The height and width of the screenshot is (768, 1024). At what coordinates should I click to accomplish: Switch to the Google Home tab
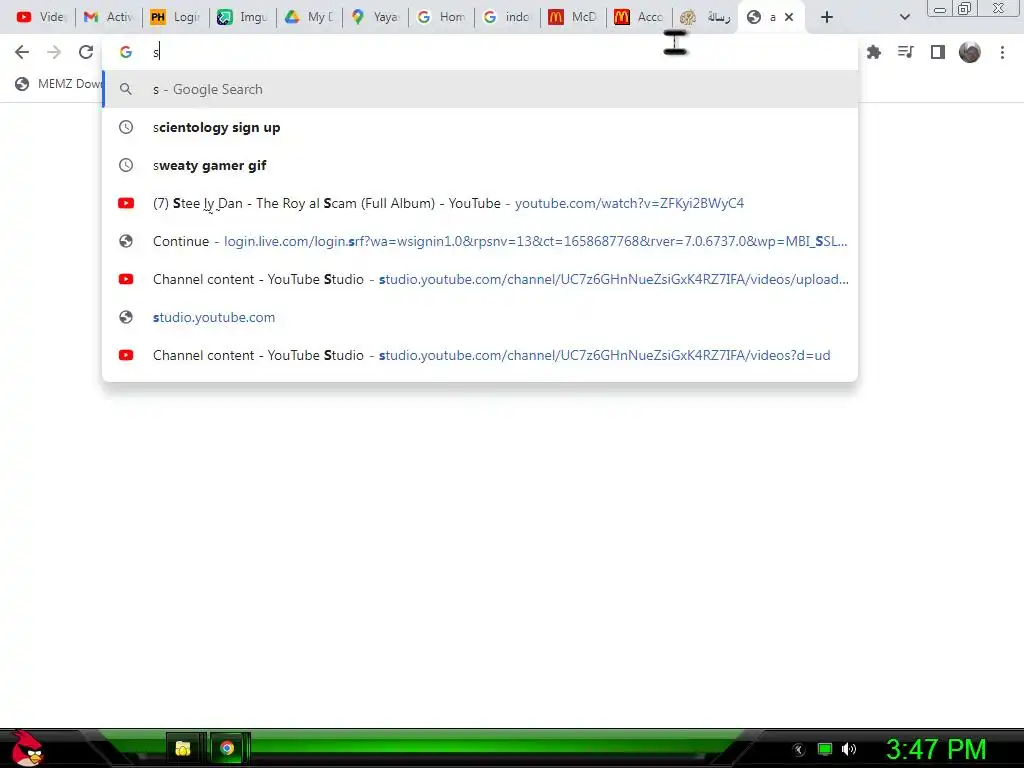(442, 17)
